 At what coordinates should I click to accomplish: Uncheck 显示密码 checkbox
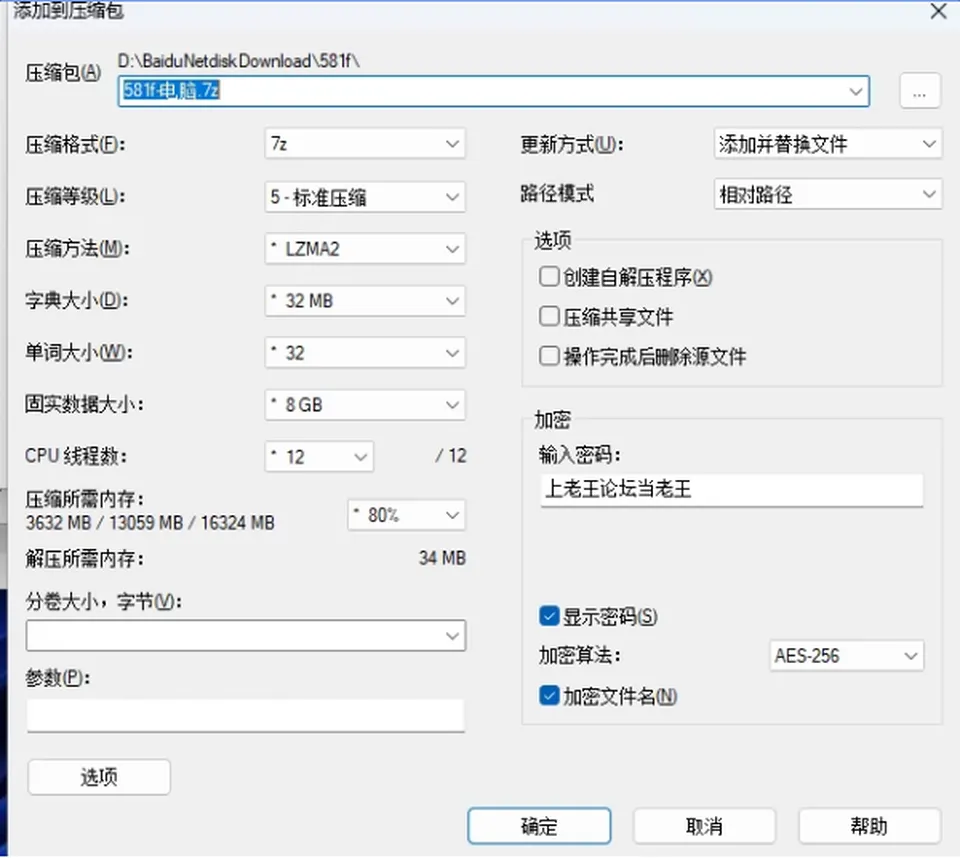click(549, 616)
